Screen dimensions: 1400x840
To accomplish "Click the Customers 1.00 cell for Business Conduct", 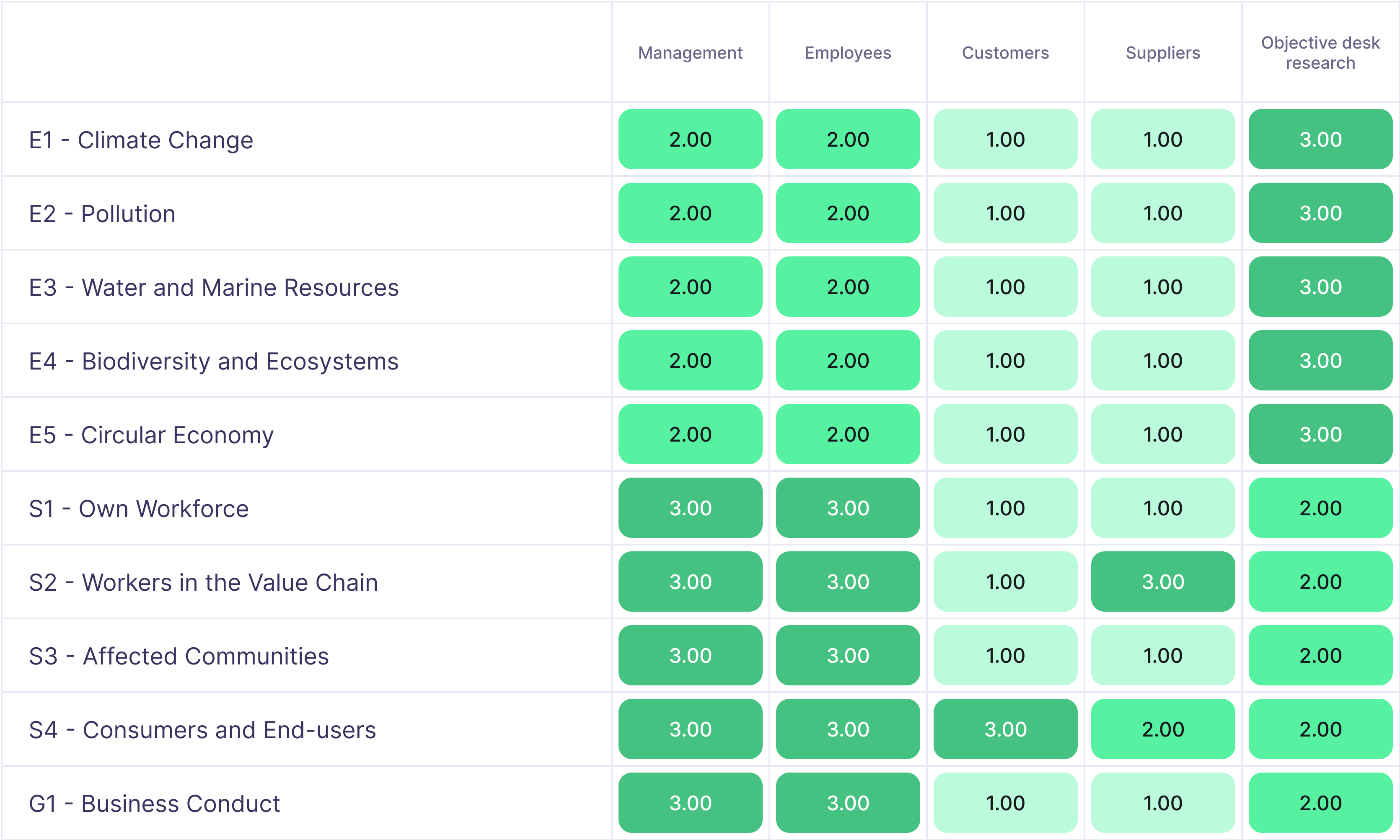I will click(x=1005, y=803).
